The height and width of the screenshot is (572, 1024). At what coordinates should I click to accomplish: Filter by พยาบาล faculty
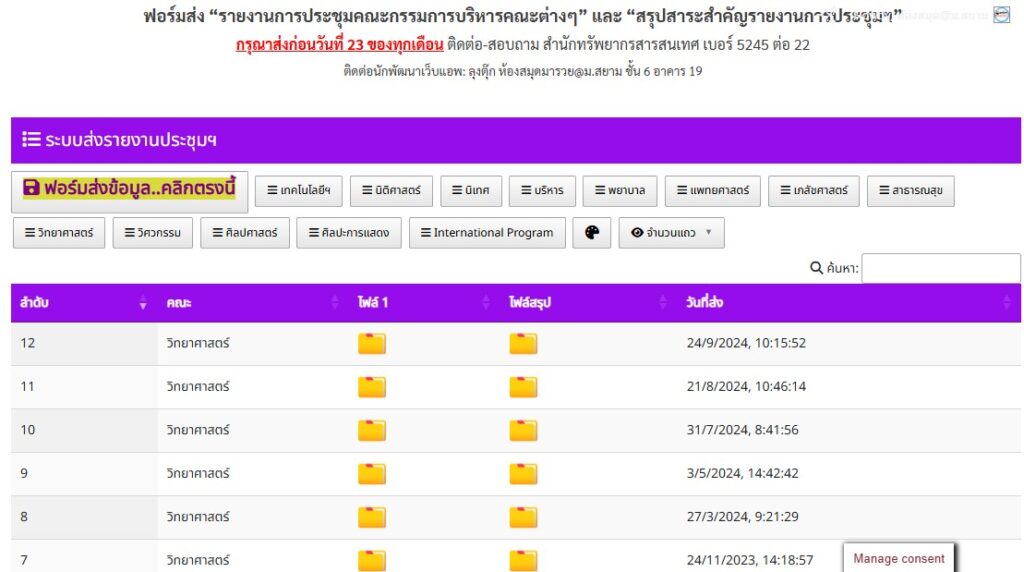(620, 191)
